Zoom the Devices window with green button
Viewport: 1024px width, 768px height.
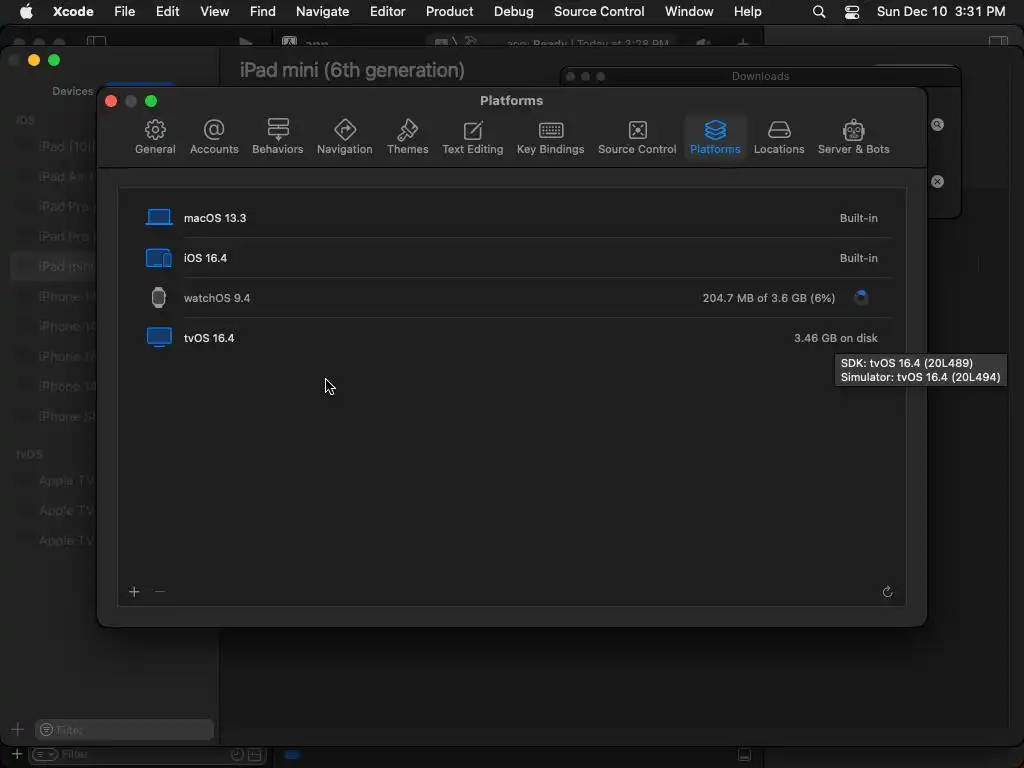point(54,60)
